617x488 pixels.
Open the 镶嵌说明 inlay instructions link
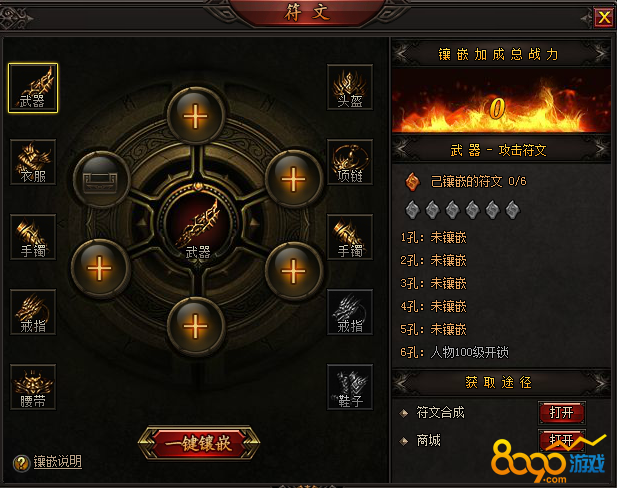[57, 461]
